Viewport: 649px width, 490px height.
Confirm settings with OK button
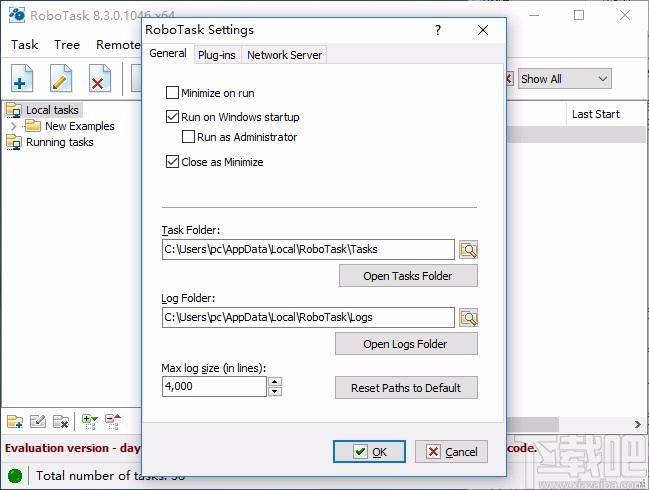(x=369, y=452)
